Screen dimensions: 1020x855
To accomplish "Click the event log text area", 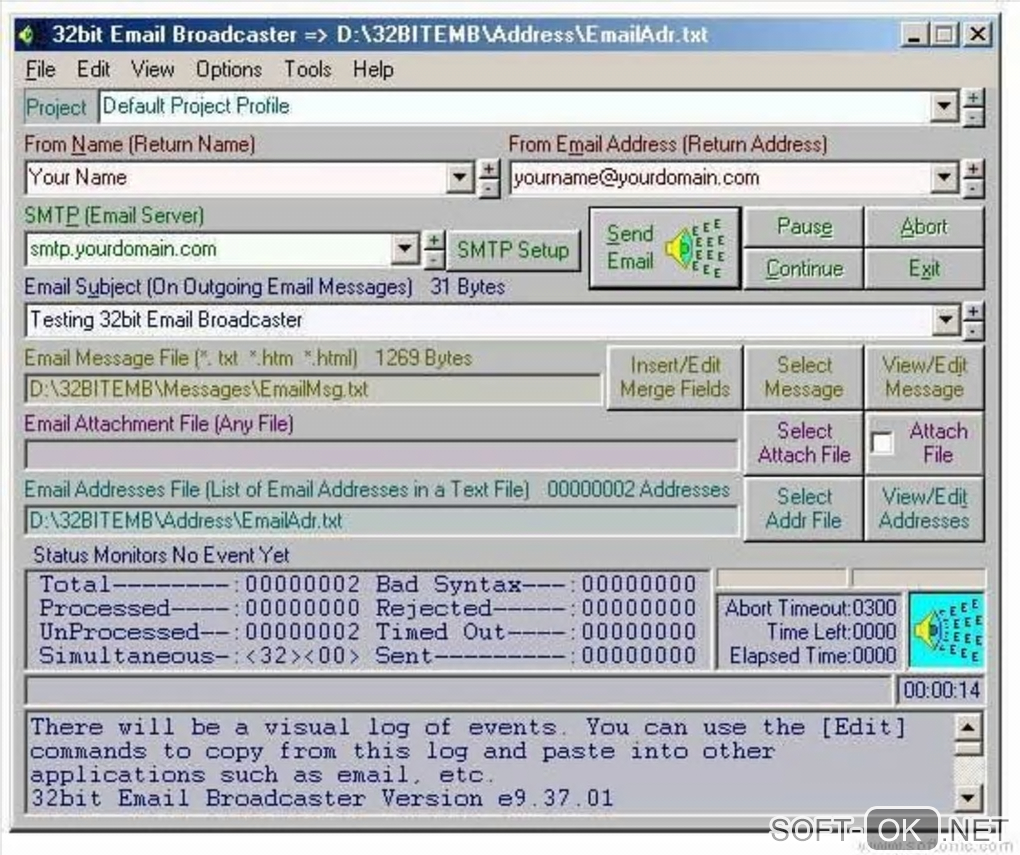I will (491, 762).
